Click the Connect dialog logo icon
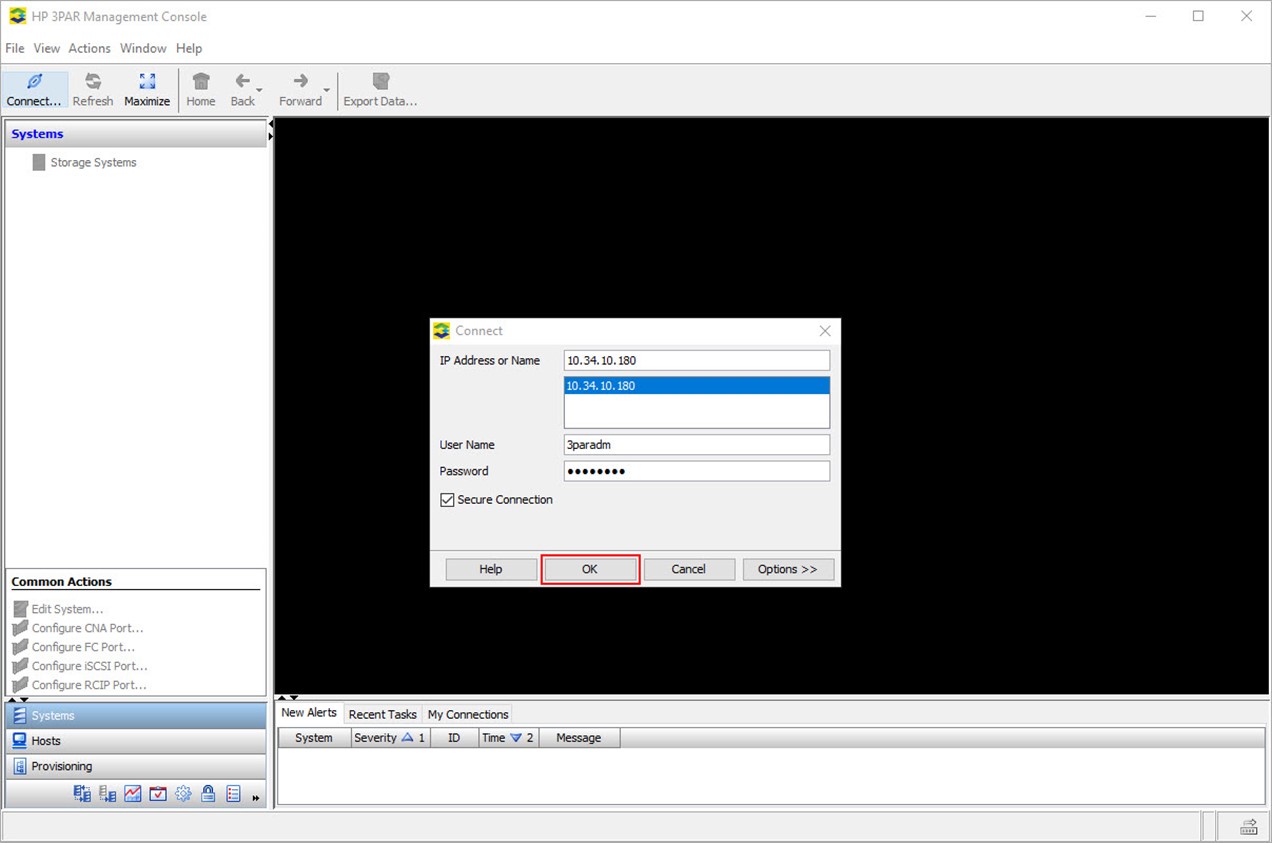Image resolution: width=1272 pixels, height=843 pixels. (x=442, y=331)
